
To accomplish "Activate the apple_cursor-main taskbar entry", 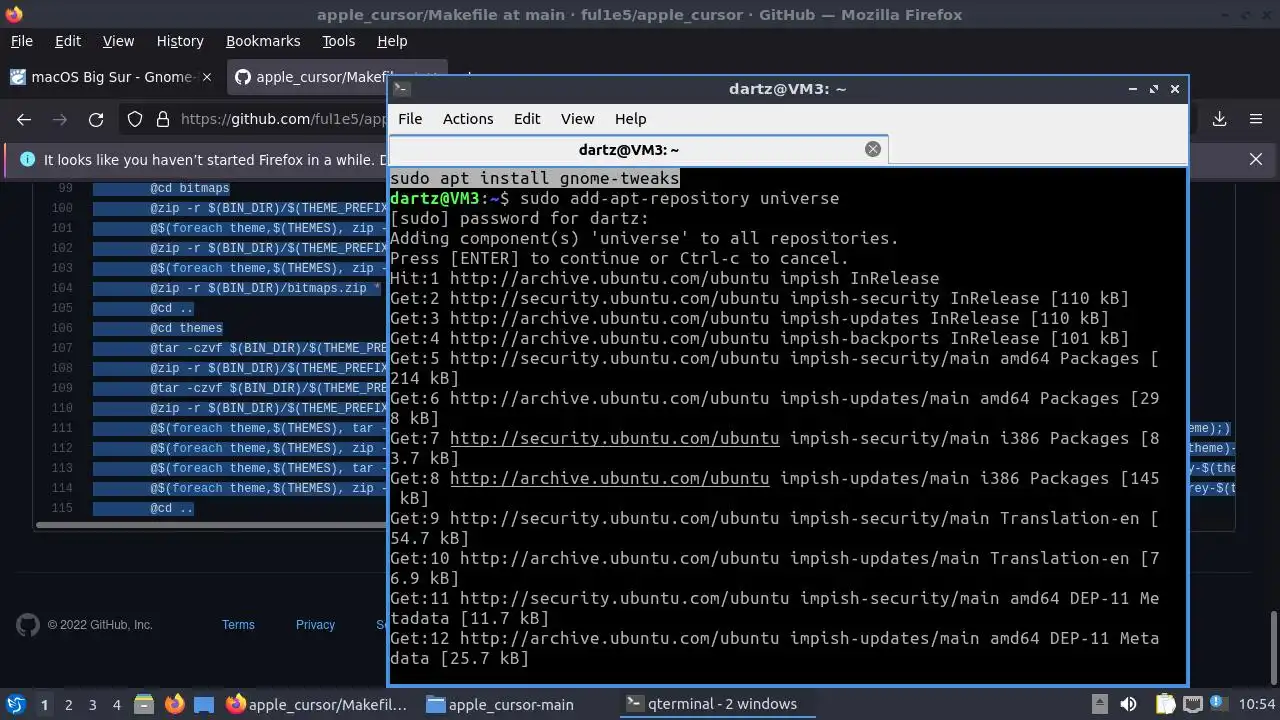I will pos(500,704).
